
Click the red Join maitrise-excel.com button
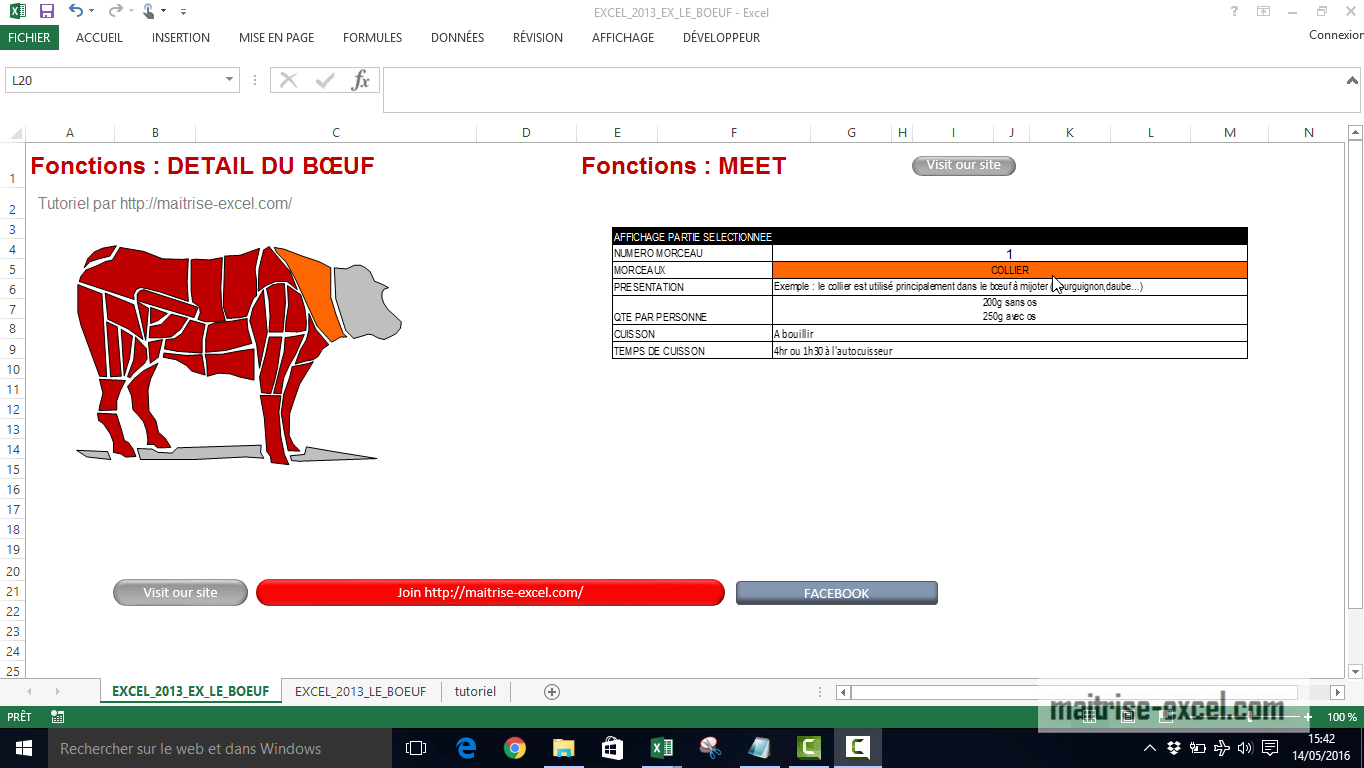490,593
